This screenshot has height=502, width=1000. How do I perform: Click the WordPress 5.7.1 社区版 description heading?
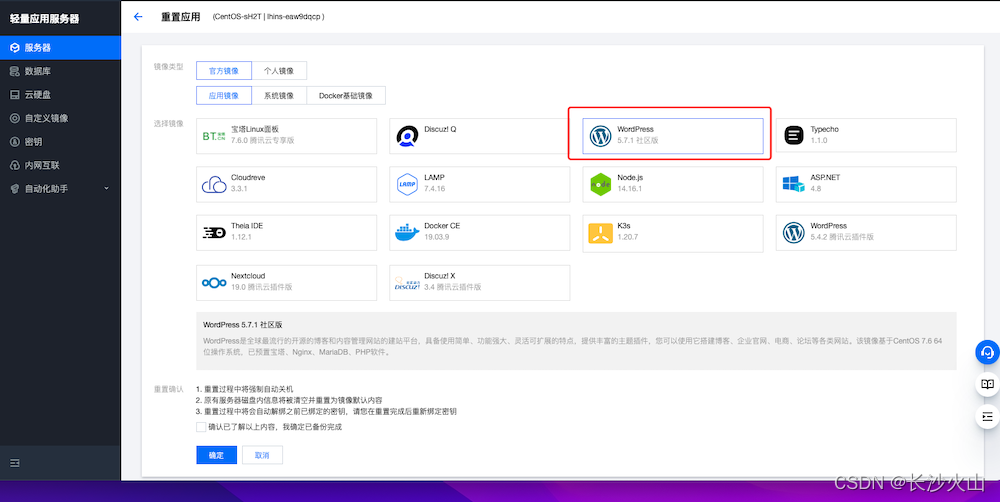pyautogui.click(x=242, y=325)
